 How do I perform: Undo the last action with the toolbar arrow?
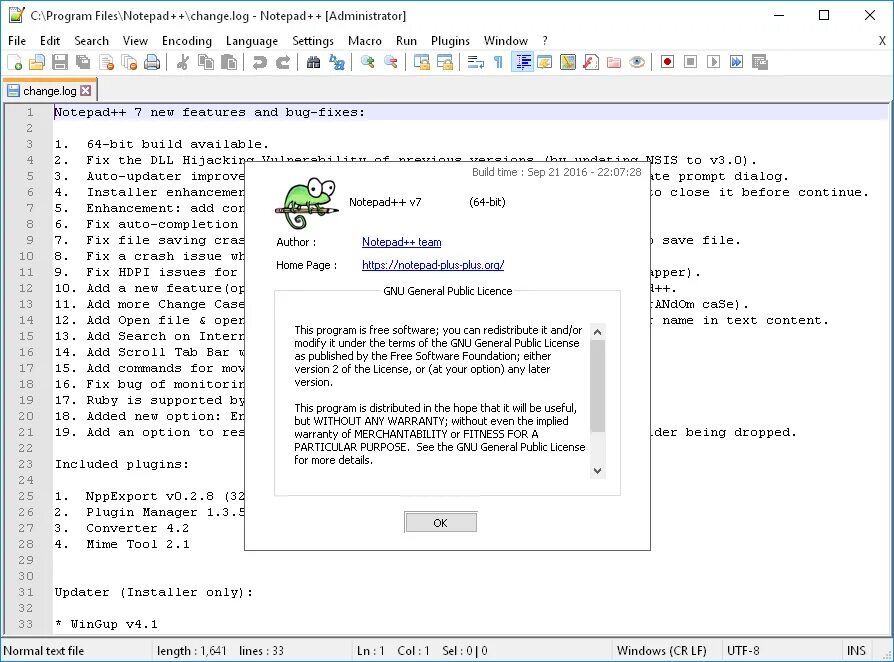click(x=259, y=62)
